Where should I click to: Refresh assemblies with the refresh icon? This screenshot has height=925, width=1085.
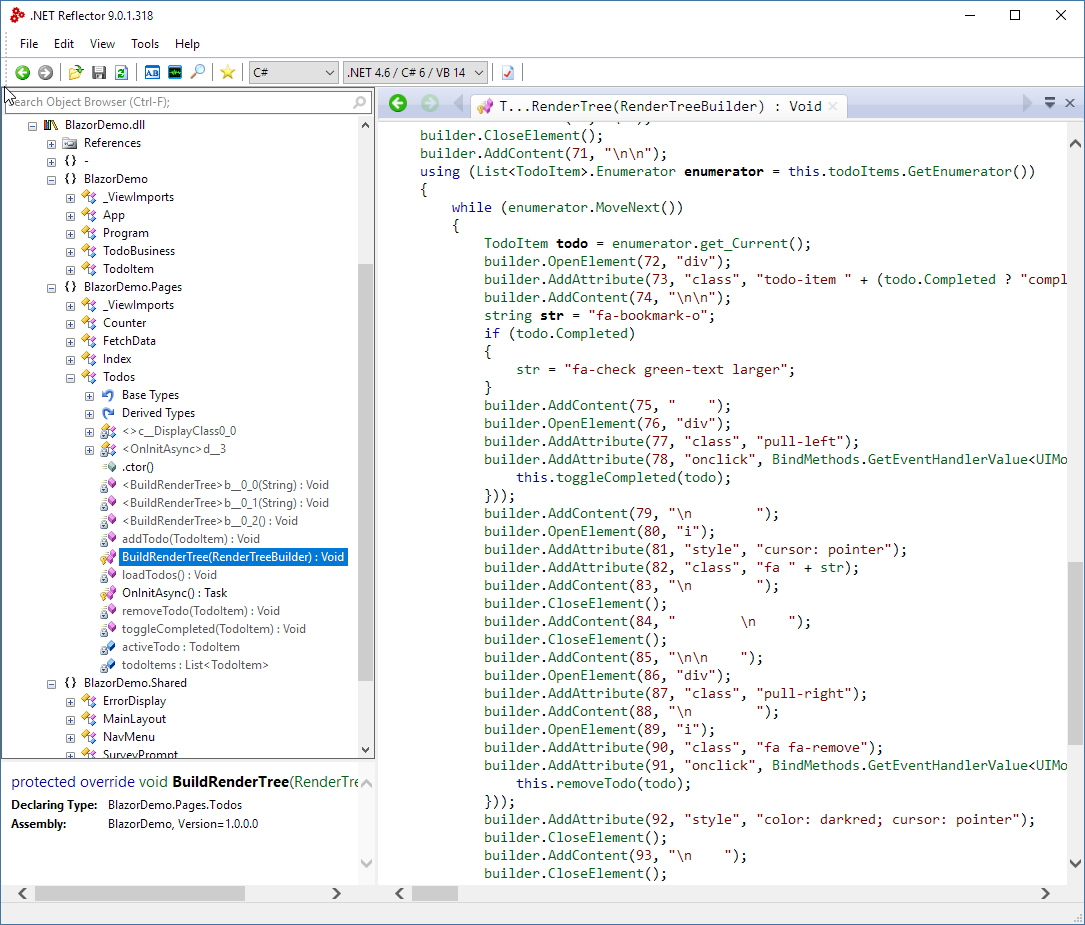[x=121, y=72]
